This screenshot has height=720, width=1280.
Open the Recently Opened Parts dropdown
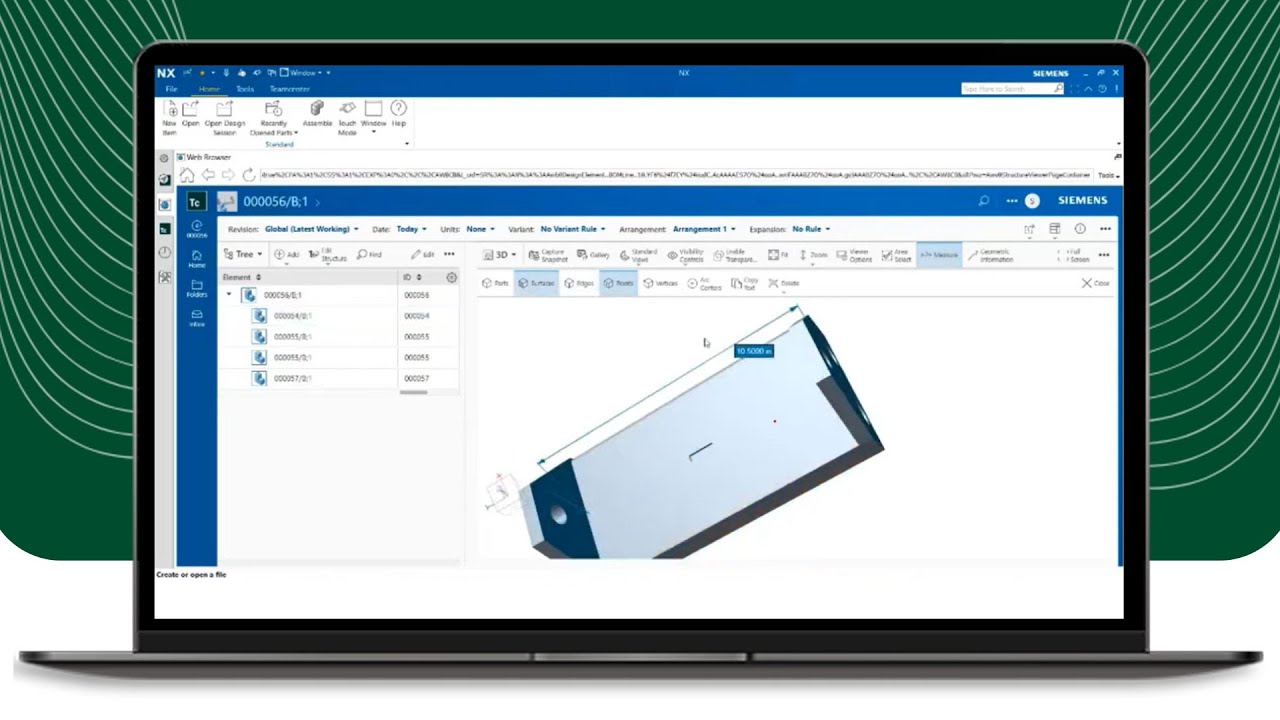click(x=273, y=118)
